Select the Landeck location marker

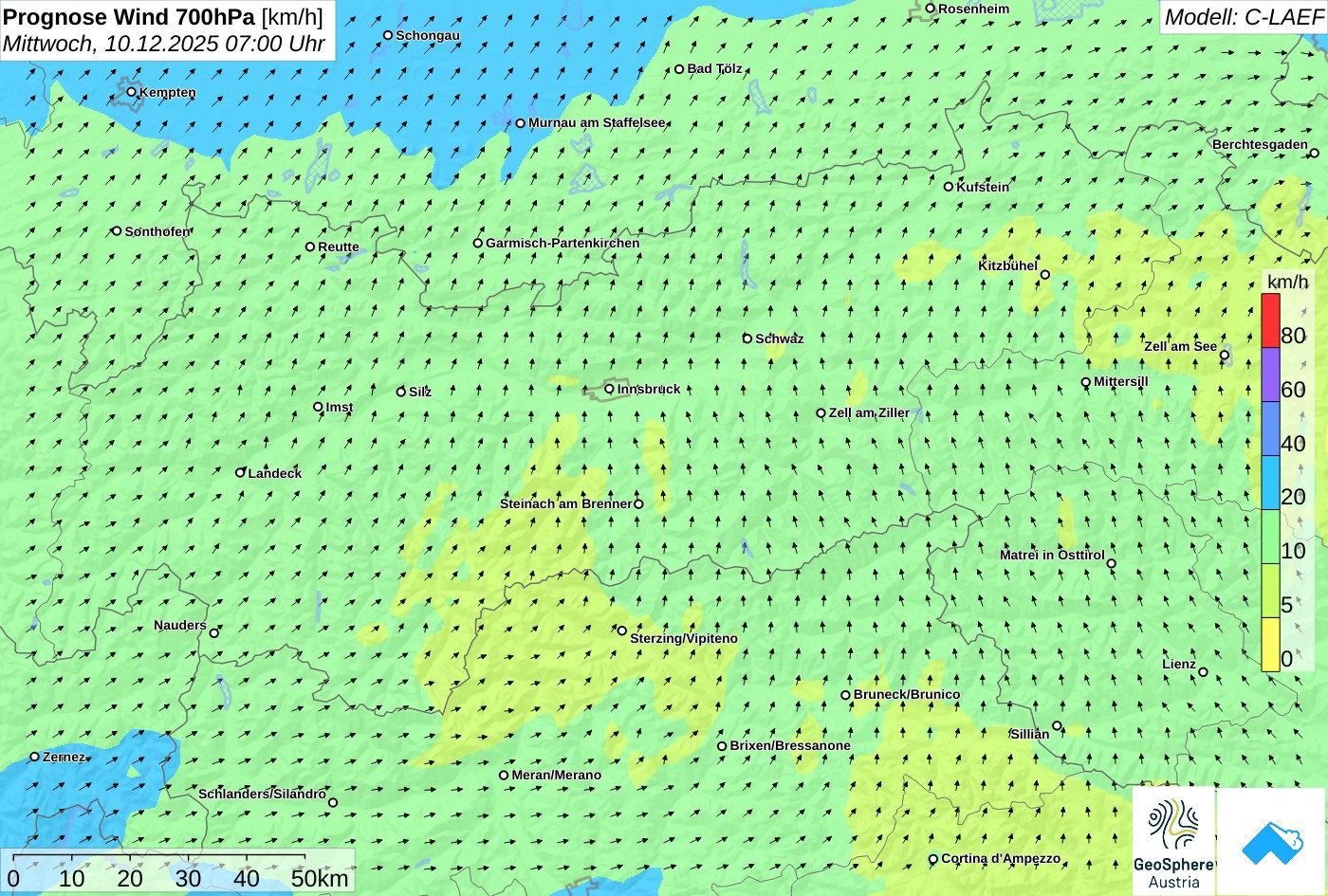pyautogui.click(x=241, y=472)
